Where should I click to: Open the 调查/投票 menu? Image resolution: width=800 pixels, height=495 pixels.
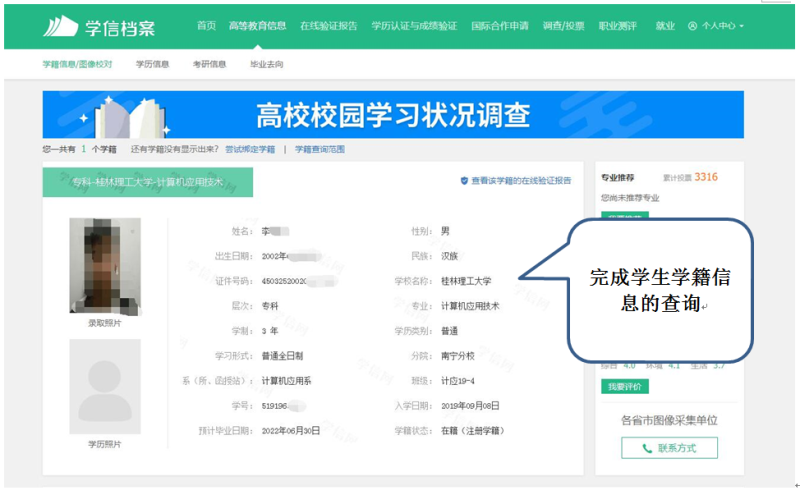pos(563,26)
